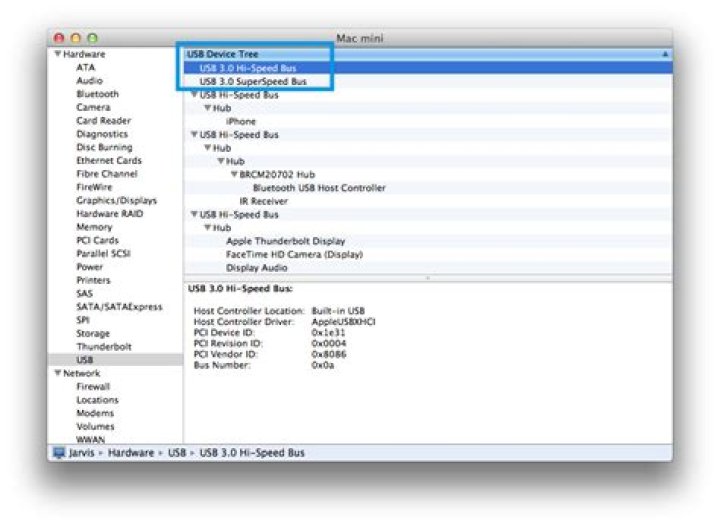Collapse the Hub directly above BRCM20702 Hub

pos(221,161)
